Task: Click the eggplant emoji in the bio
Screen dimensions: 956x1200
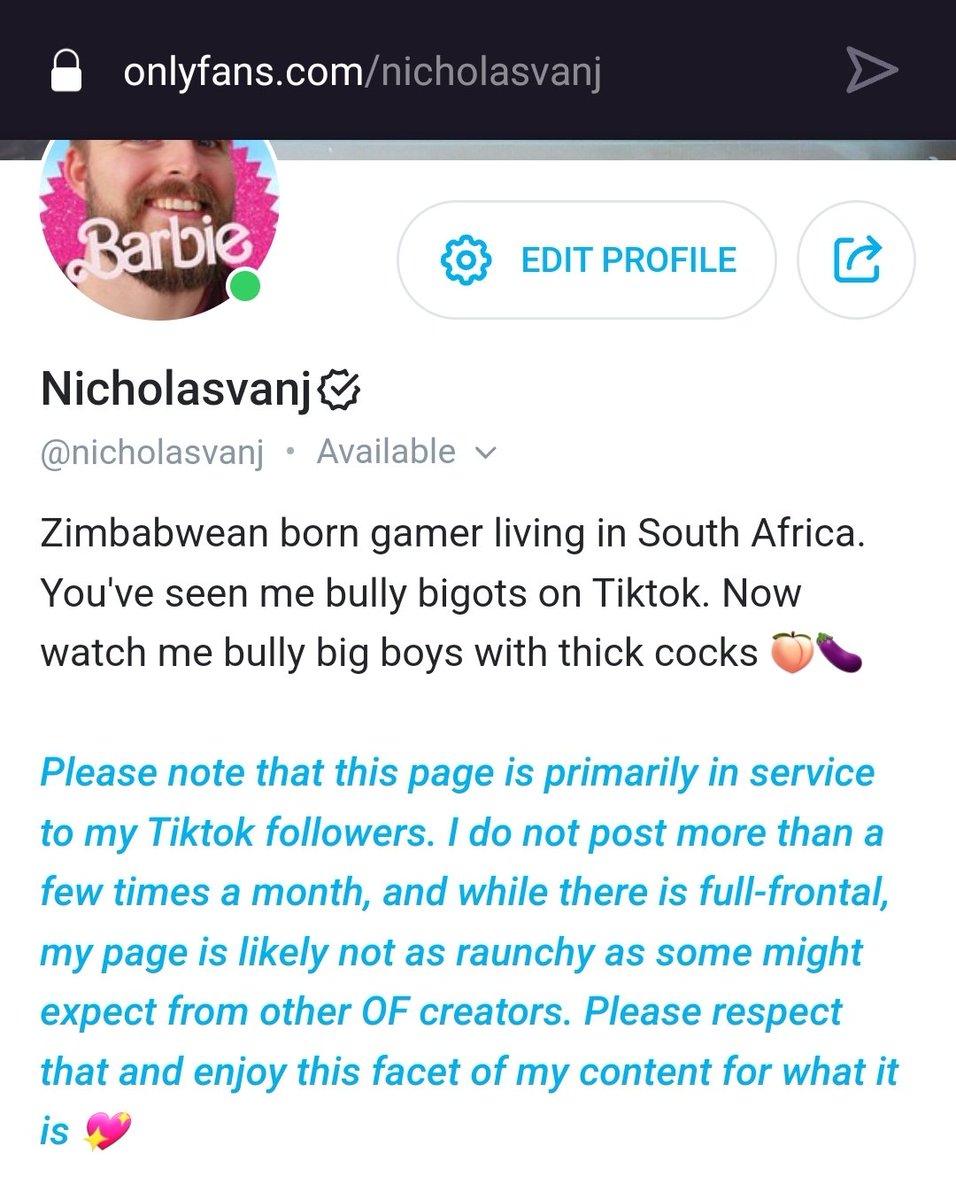Action: click(839, 653)
